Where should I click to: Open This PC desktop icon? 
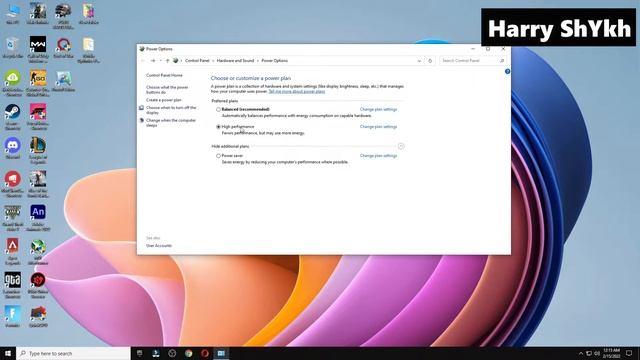coord(13,14)
